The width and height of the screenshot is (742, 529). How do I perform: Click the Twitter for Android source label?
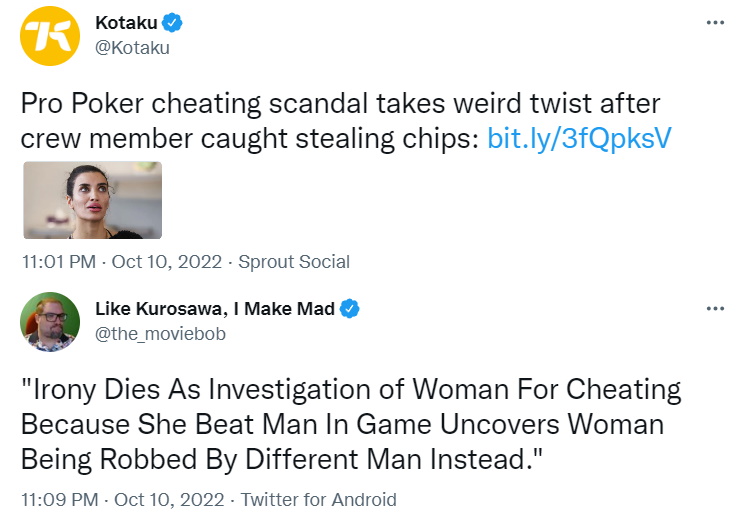point(319,500)
